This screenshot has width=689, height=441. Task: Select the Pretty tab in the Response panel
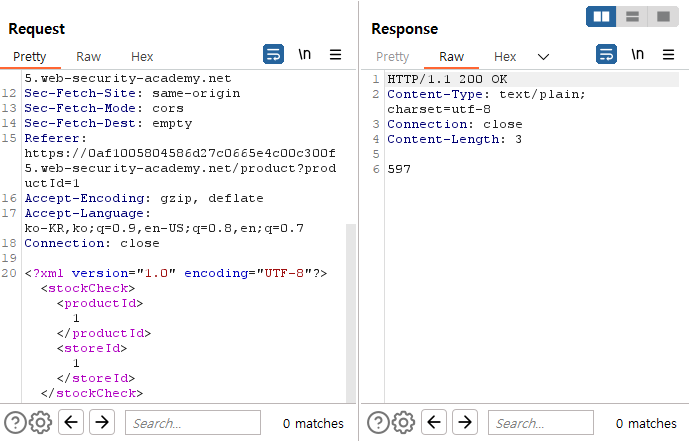[x=392, y=57]
